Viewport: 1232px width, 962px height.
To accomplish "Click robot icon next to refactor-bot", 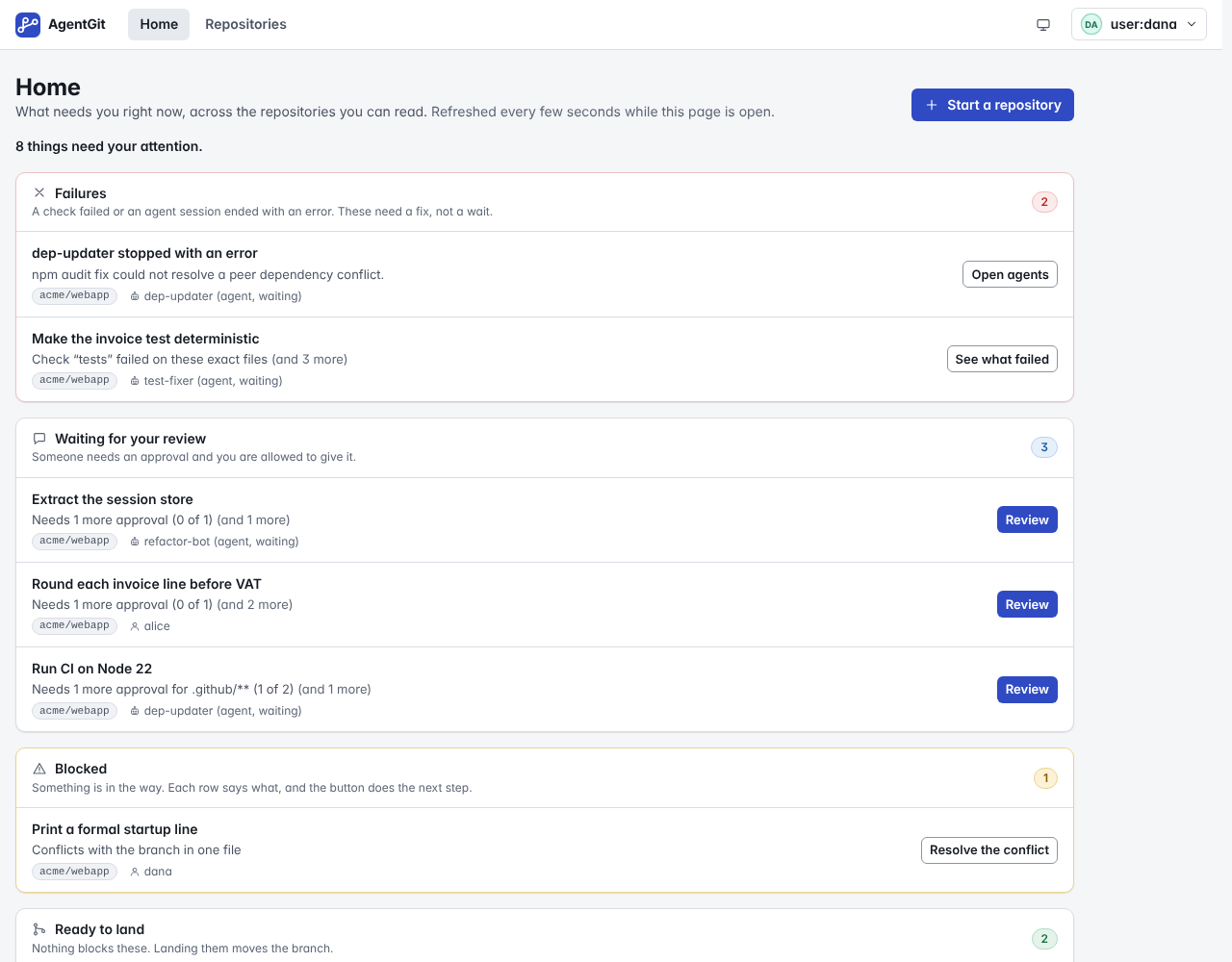I will tap(135, 542).
